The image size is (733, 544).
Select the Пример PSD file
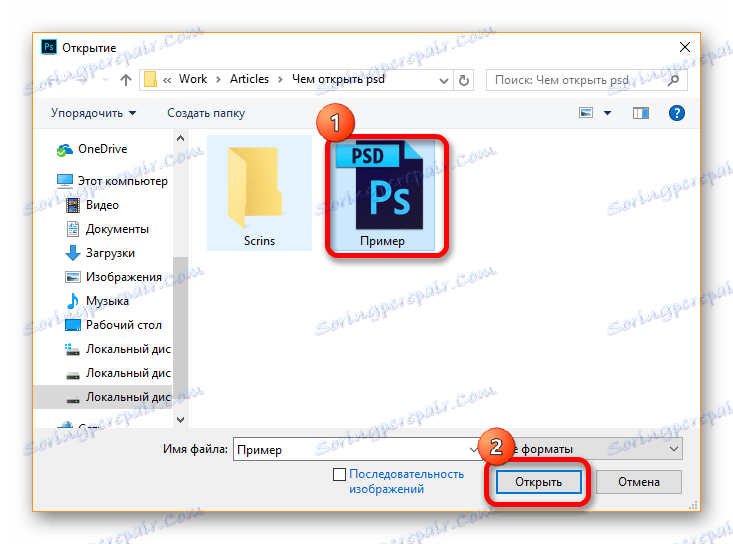pos(383,195)
